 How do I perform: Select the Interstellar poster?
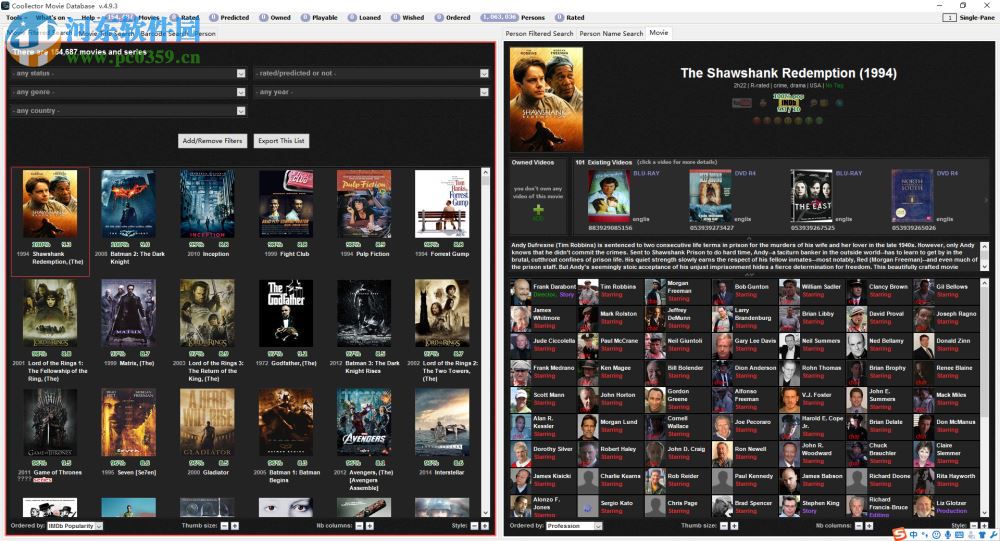click(x=442, y=422)
